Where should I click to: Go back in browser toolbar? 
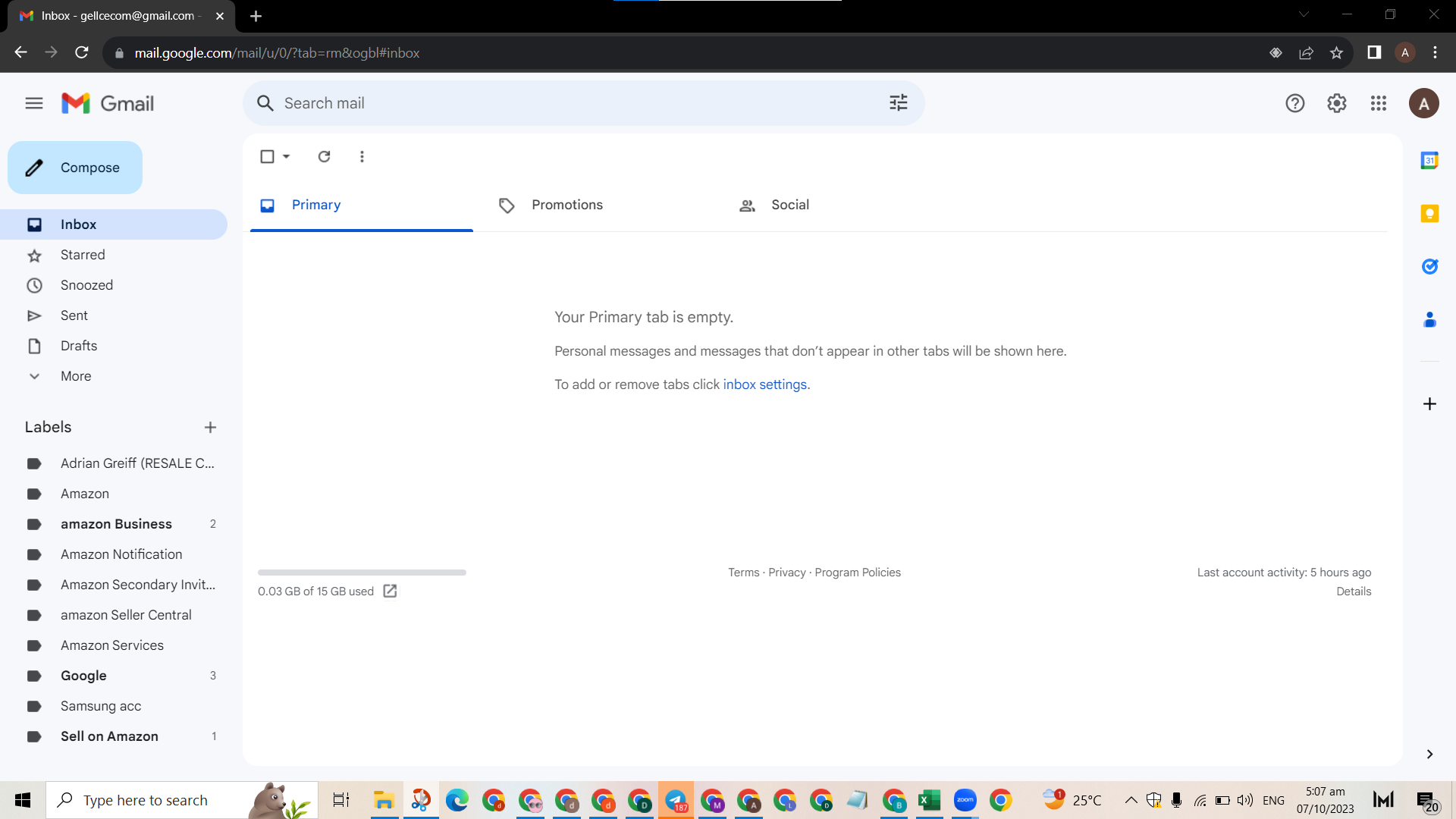tap(21, 52)
